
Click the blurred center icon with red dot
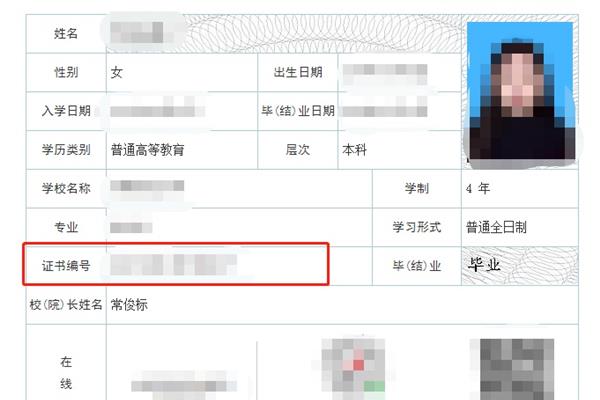coord(353,369)
